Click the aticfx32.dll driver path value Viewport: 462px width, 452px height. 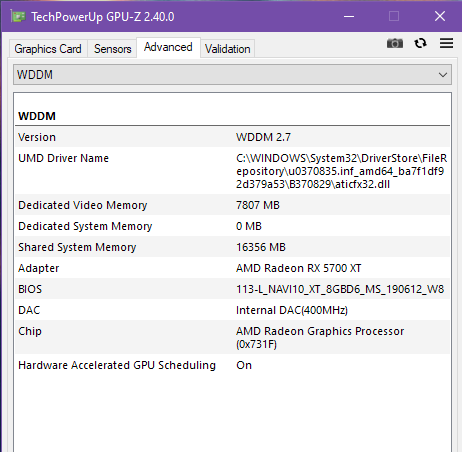coord(342,171)
